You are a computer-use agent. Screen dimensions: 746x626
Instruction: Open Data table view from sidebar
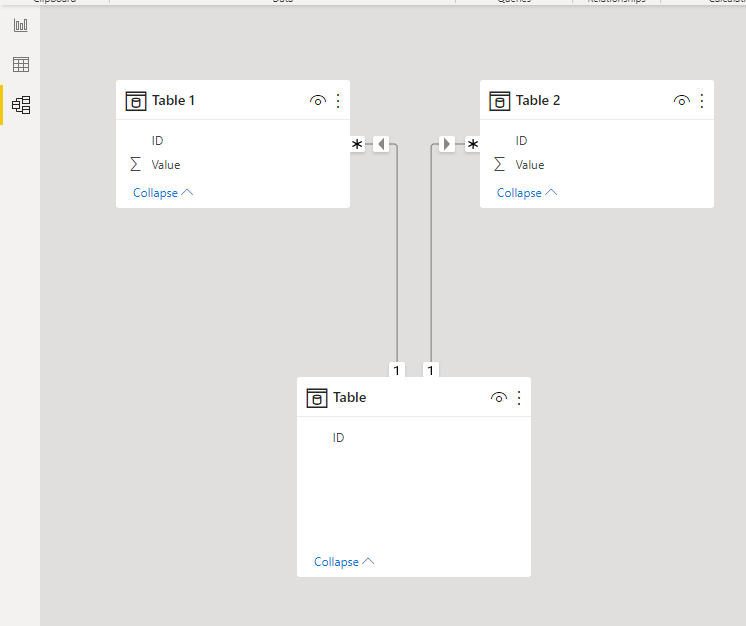pyautogui.click(x=20, y=64)
